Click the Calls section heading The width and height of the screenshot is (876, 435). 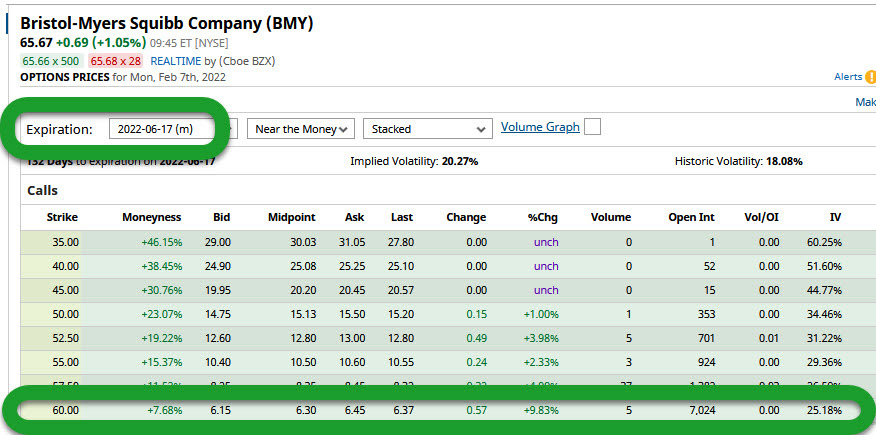pos(42,190)
